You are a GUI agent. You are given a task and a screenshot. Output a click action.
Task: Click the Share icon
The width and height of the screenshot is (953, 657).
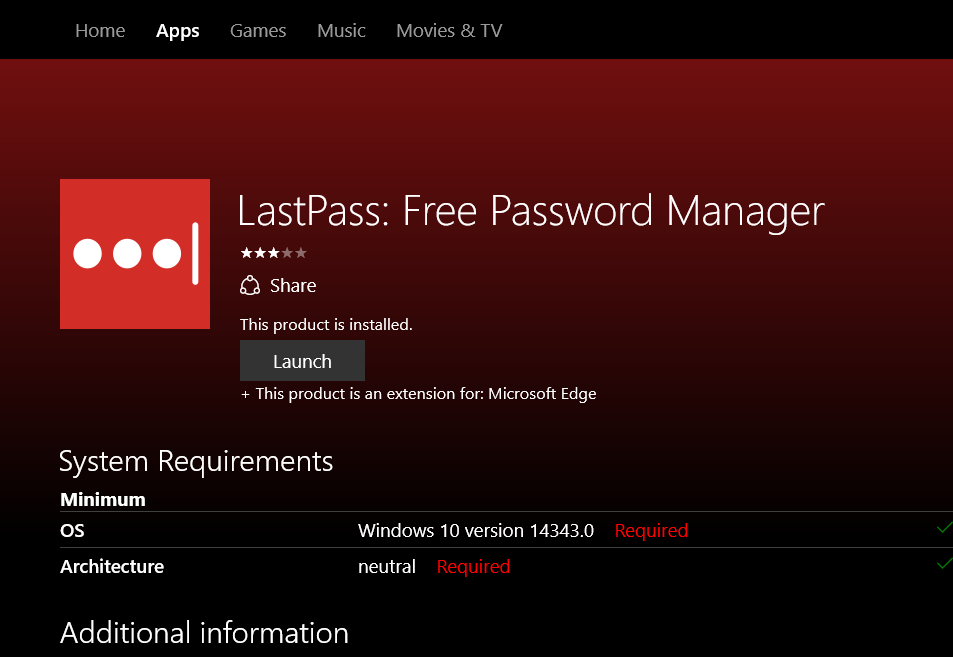(x=250, y=286)
